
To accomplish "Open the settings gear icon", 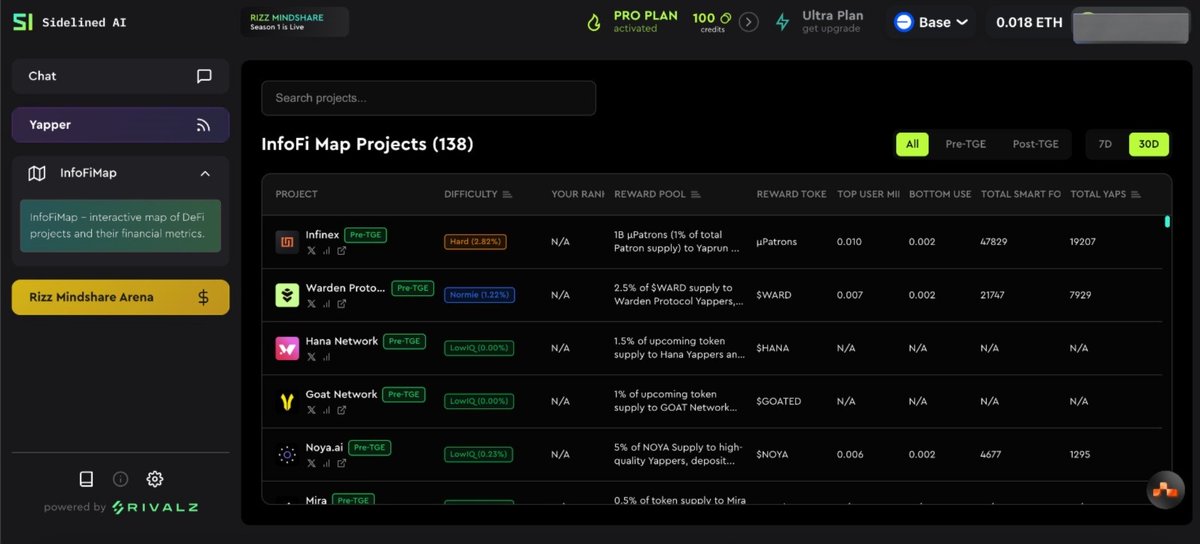I will (x=155, y=479).
